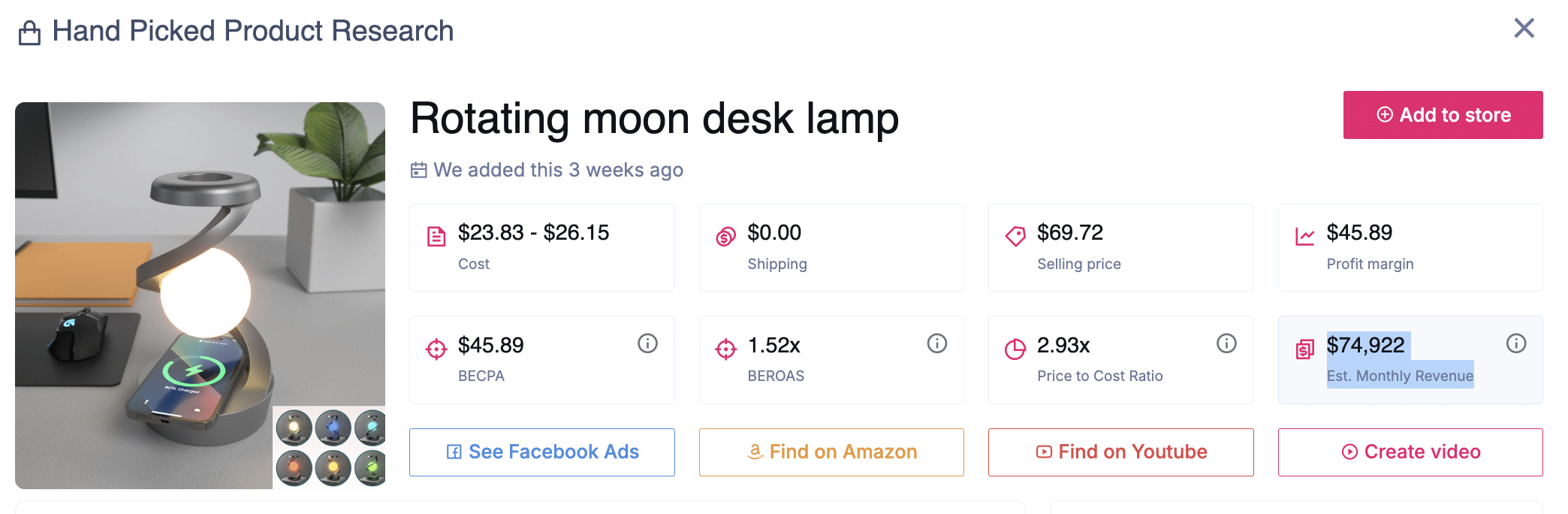Click the Add to store button
This screenshot has height=514, width=1568.
click(1442, 115)
